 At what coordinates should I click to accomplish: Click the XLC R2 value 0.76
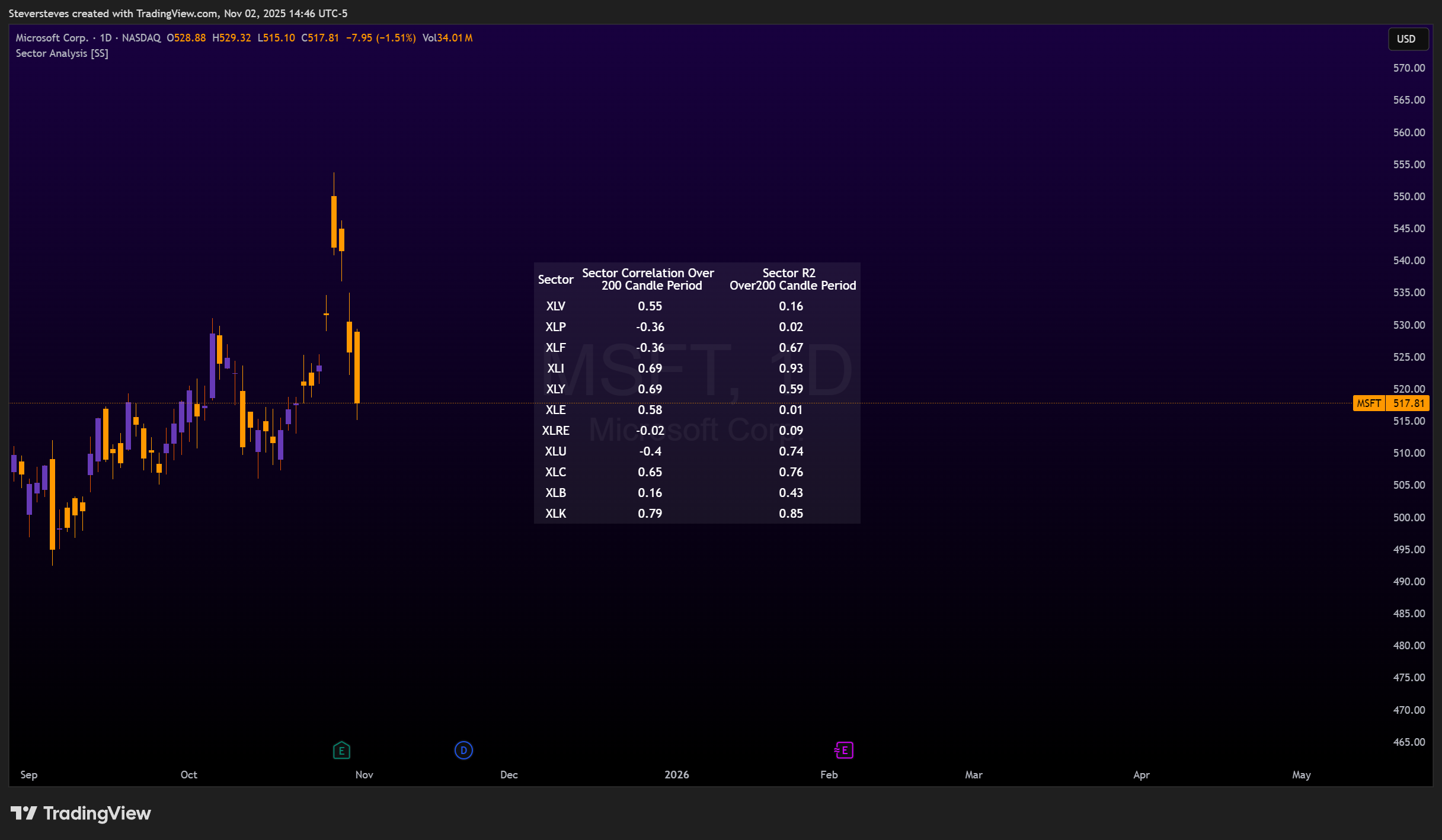point(791,472)
